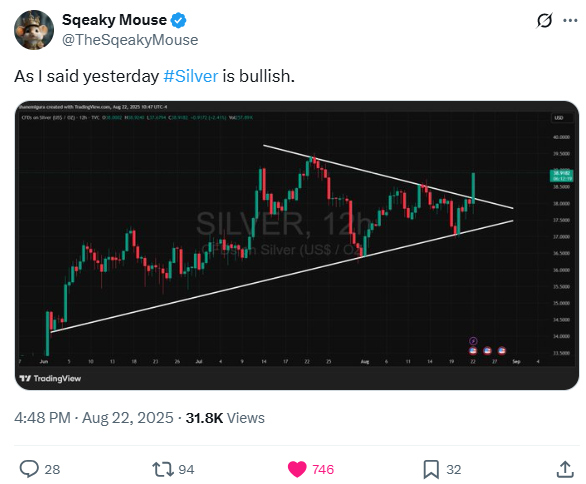
Task: Click the USD currency label on chart
Action: tap(558, 118)
